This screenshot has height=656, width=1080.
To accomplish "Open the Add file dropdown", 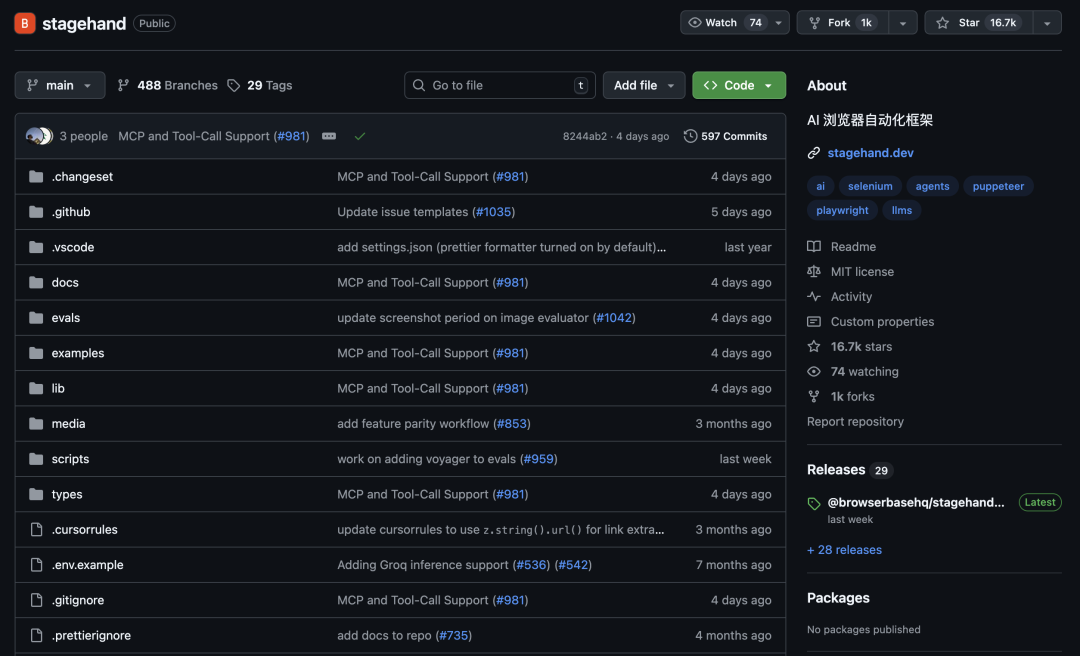I will pos(644,85).
